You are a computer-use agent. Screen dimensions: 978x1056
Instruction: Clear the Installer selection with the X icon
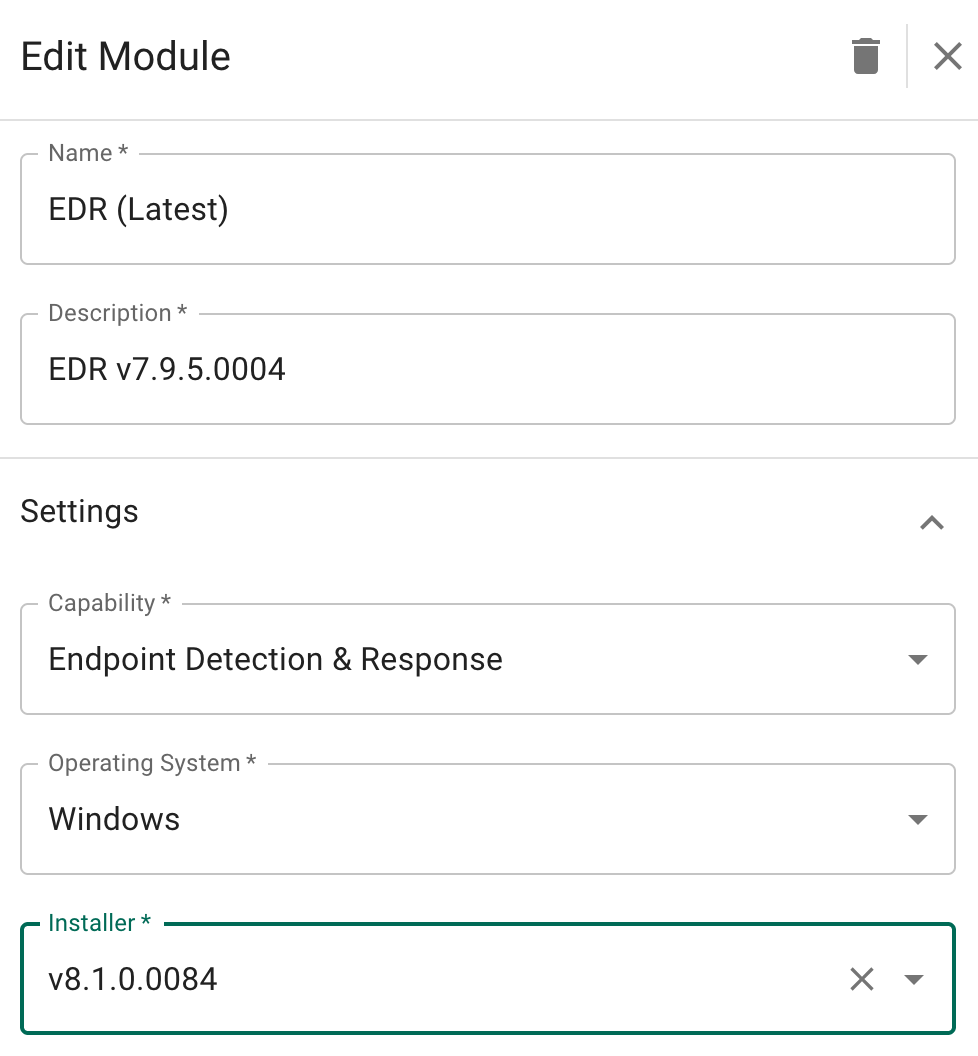[861, 979]
